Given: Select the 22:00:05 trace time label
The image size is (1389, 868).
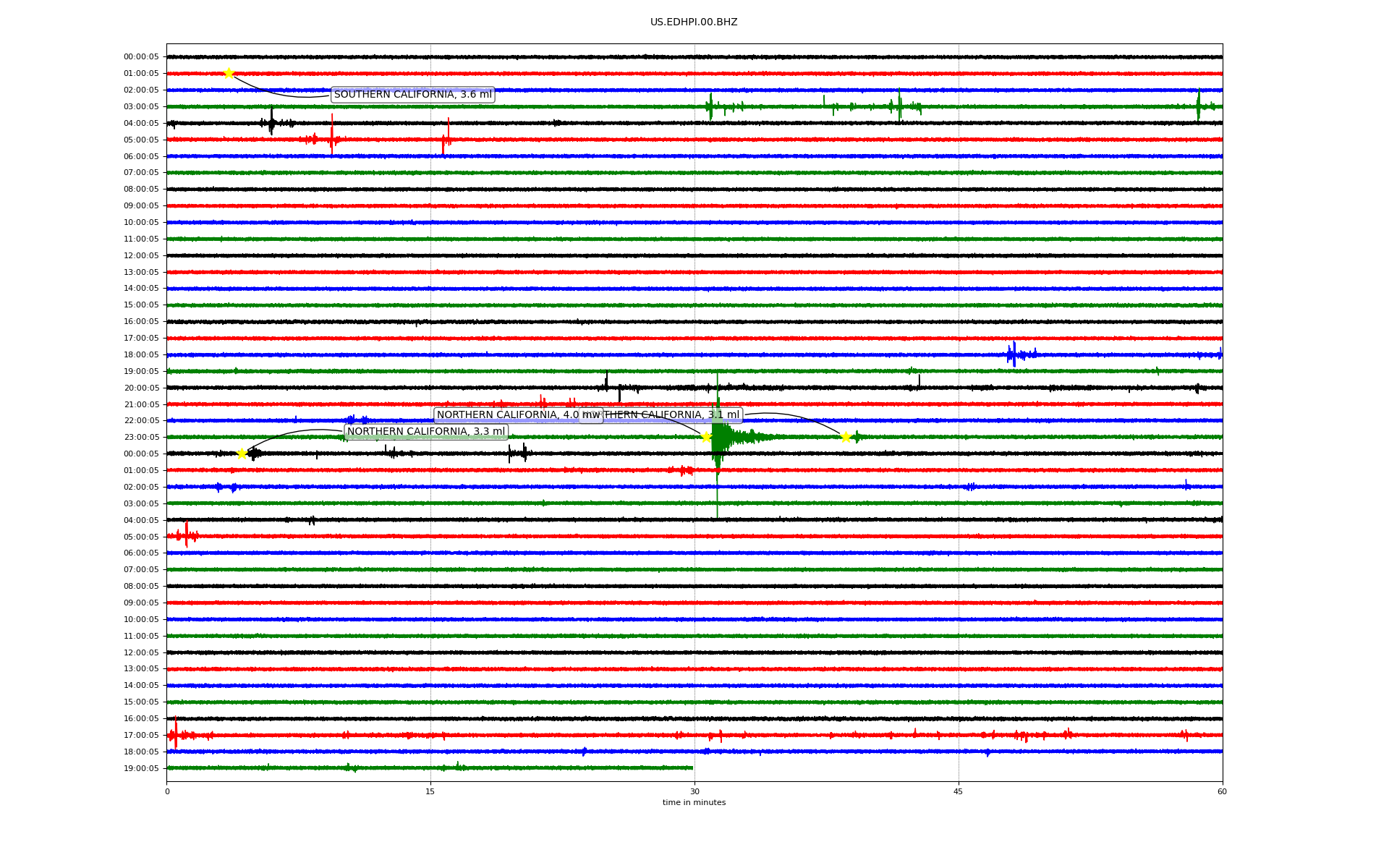Looking at the screenshot, I should [141, 420].
